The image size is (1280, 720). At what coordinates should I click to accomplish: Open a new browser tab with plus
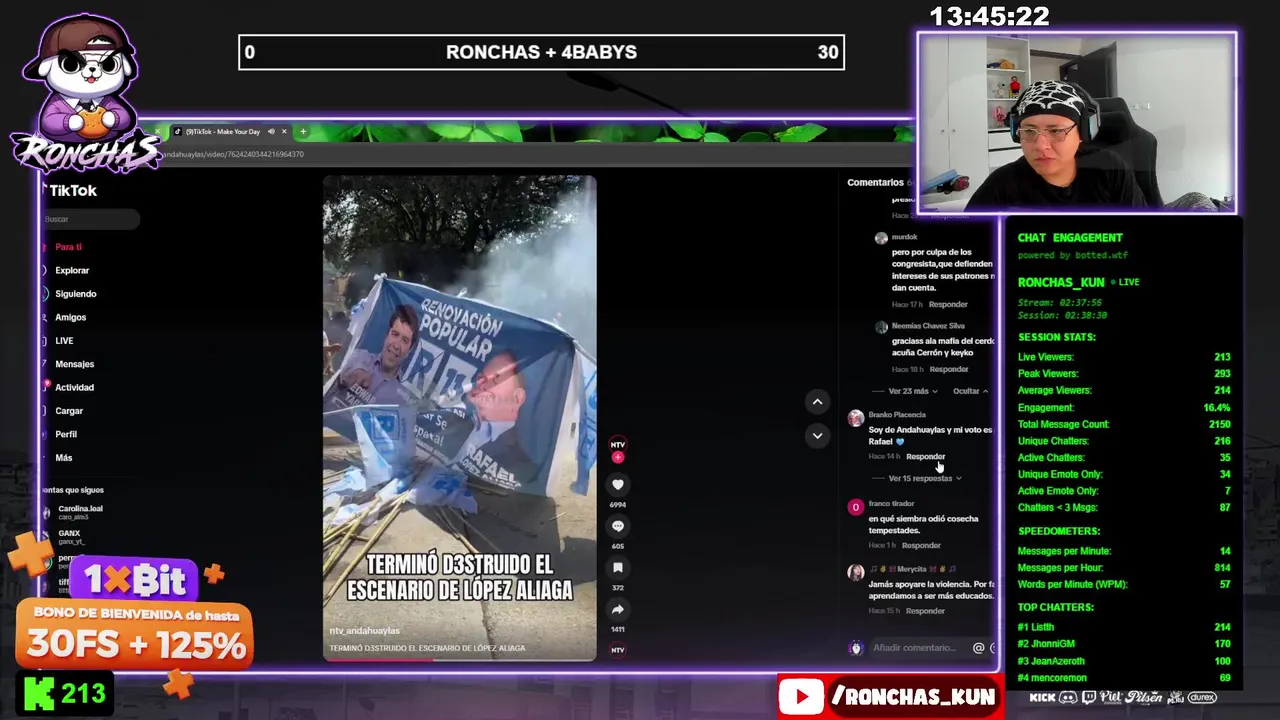[303, 131]
